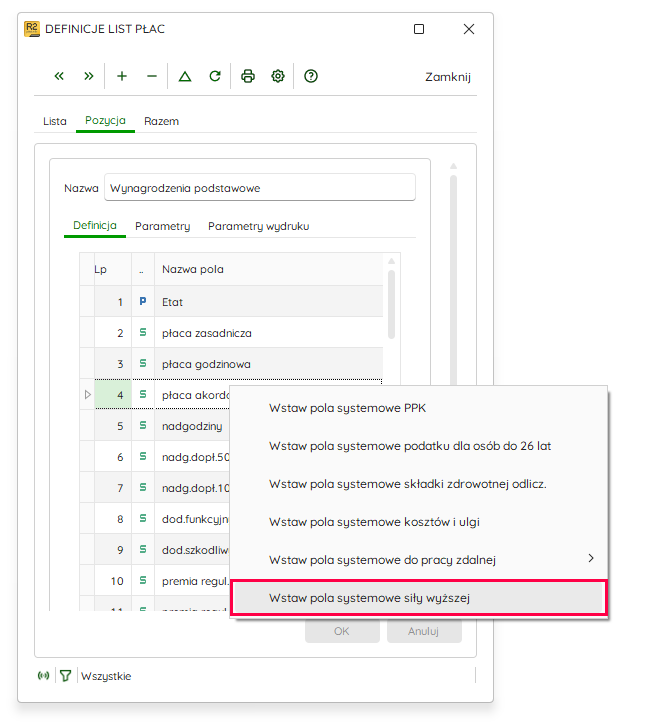Click the outer panel vertical scrollbar

click(453, 281)
